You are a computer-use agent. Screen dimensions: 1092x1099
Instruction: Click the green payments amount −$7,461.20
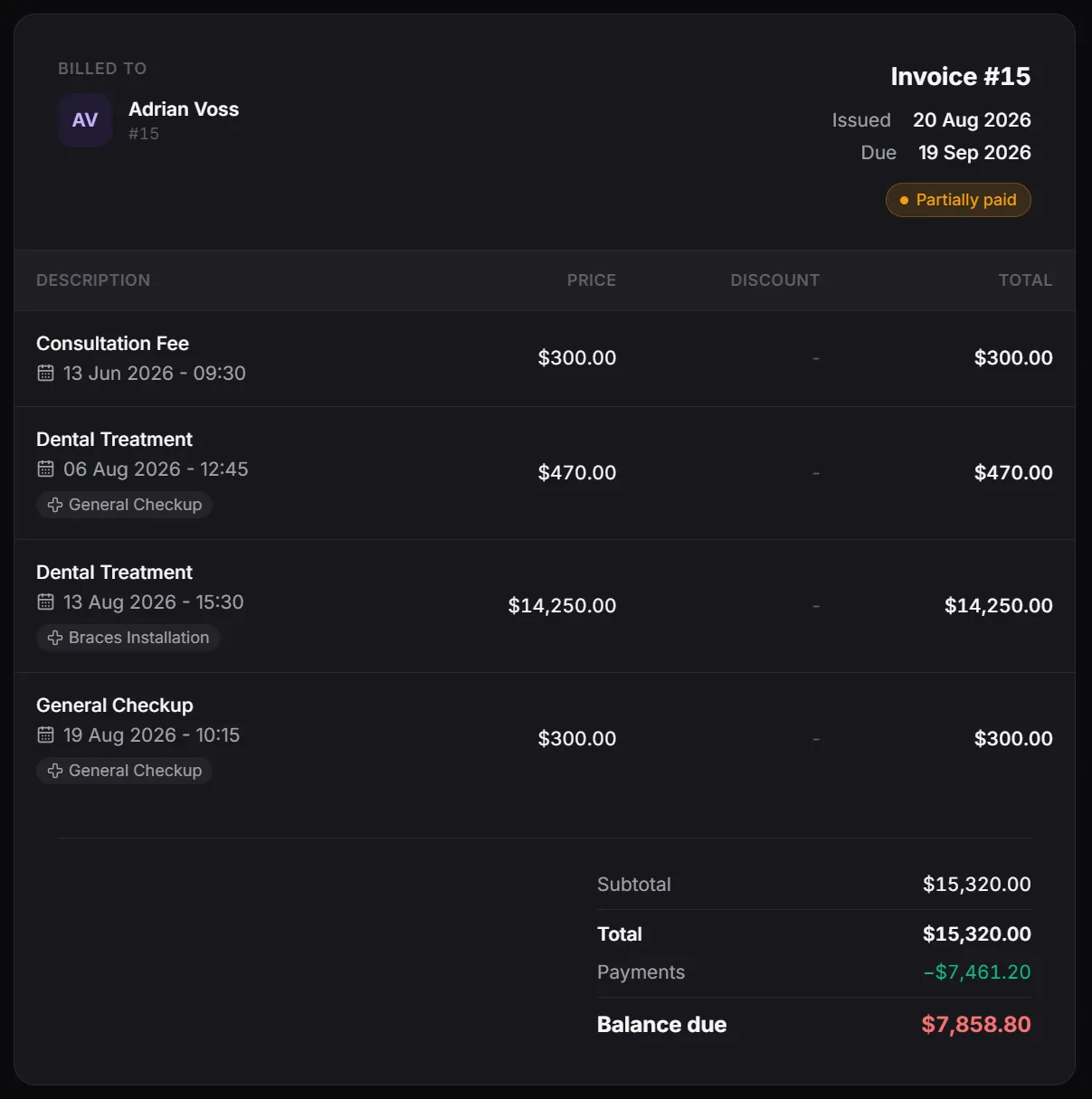point(977,972)
